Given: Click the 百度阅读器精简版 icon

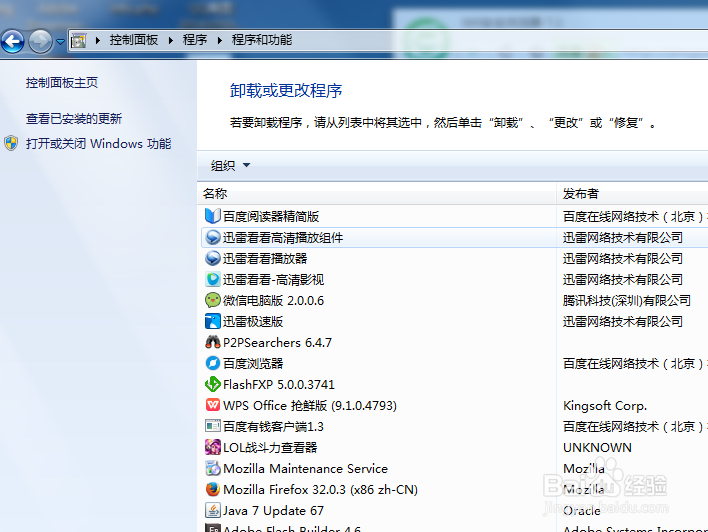Looking at the screenshot, I should click(213, 216).
